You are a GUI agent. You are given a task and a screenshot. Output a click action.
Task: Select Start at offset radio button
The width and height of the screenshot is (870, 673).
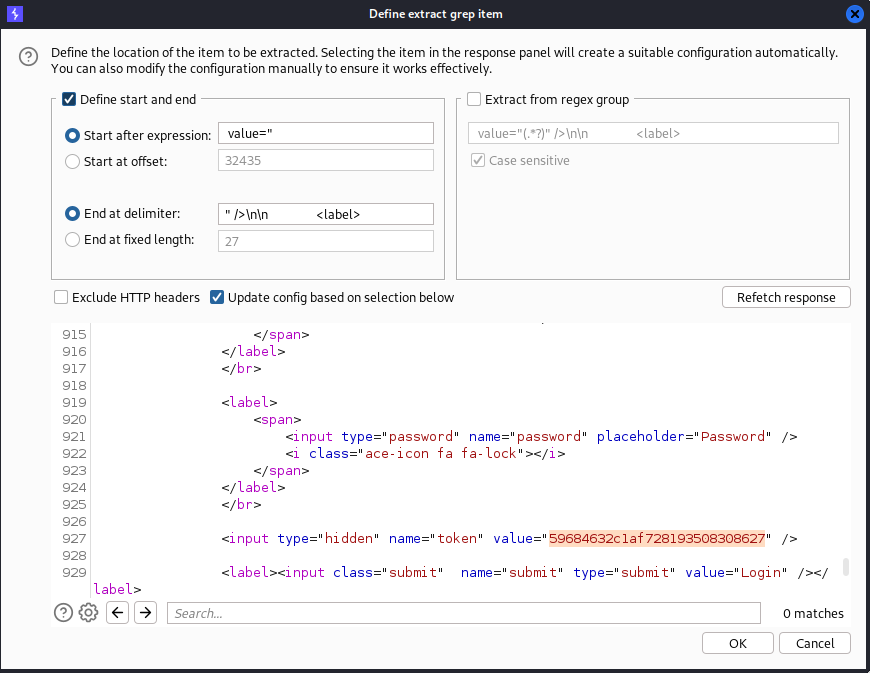pyautogui.click(x=72, y=161)
